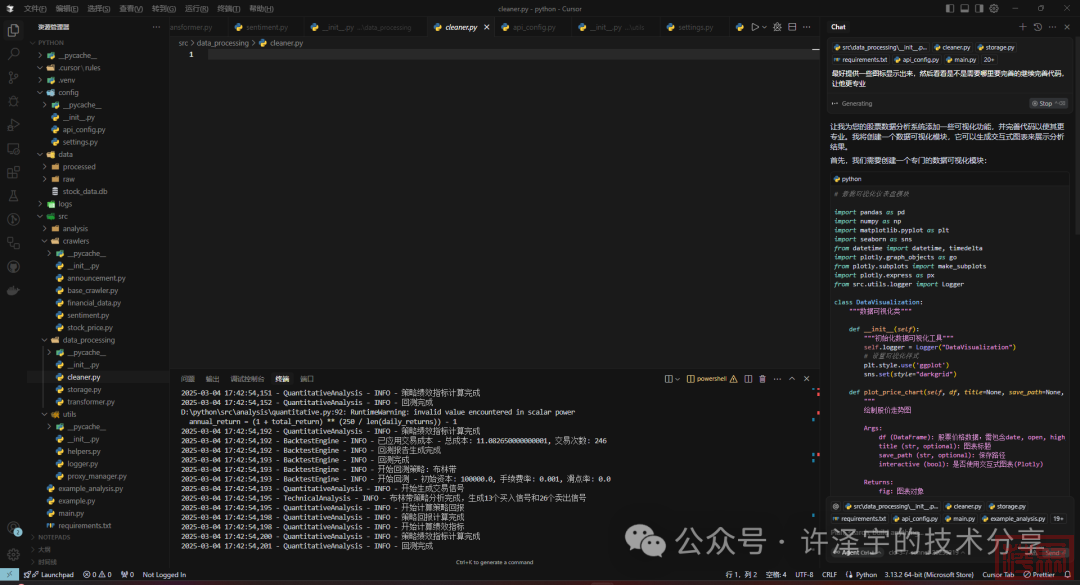Open the Search view in activity bar
The image size is (1080, 585).
click(x=13, y=54)
